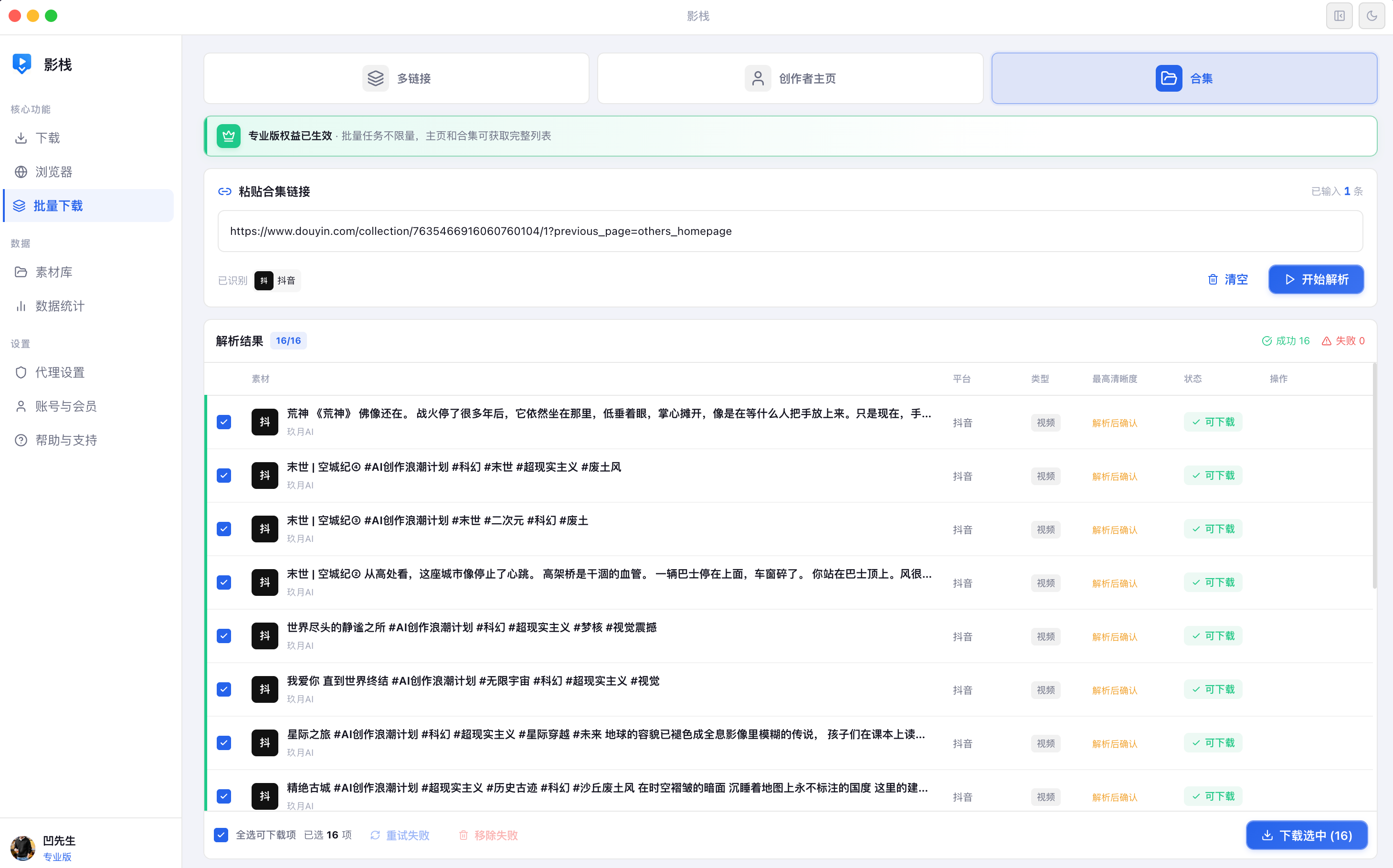Screen dimensions: 1393x868
Task: Click the 账号与会员 person icon
Action: coord(21,406)
